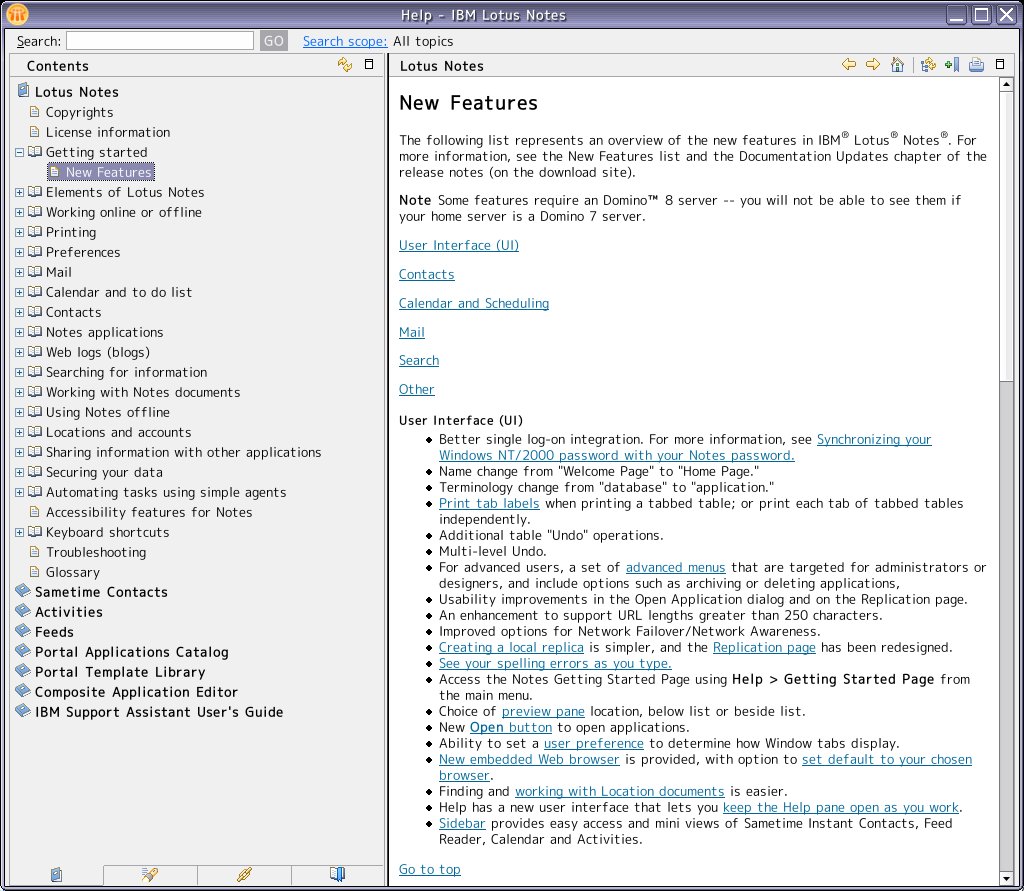The image size is (1024, 891).
Task: Expand Keyboard shortcuts topic
Action: click(x=20, y=532)
